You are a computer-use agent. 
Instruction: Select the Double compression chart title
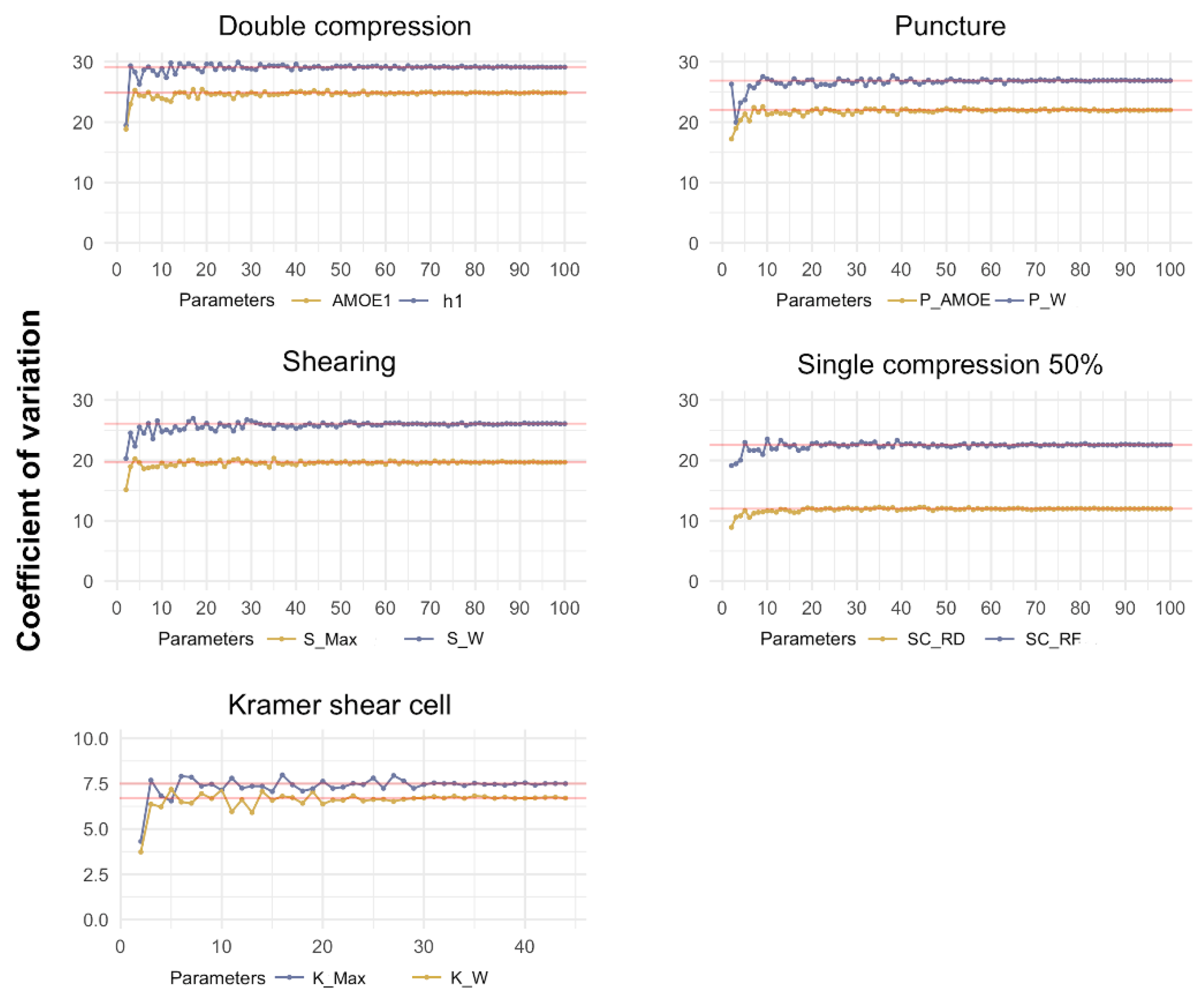pos(345,26)
